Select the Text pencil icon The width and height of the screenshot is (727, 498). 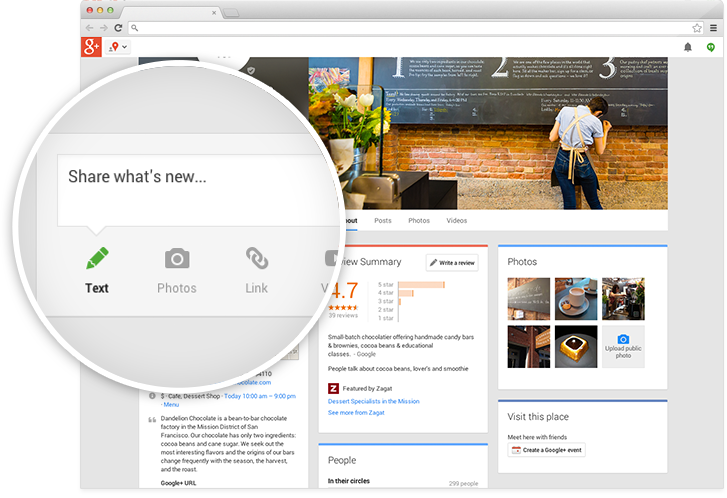[x=97, y=259]
